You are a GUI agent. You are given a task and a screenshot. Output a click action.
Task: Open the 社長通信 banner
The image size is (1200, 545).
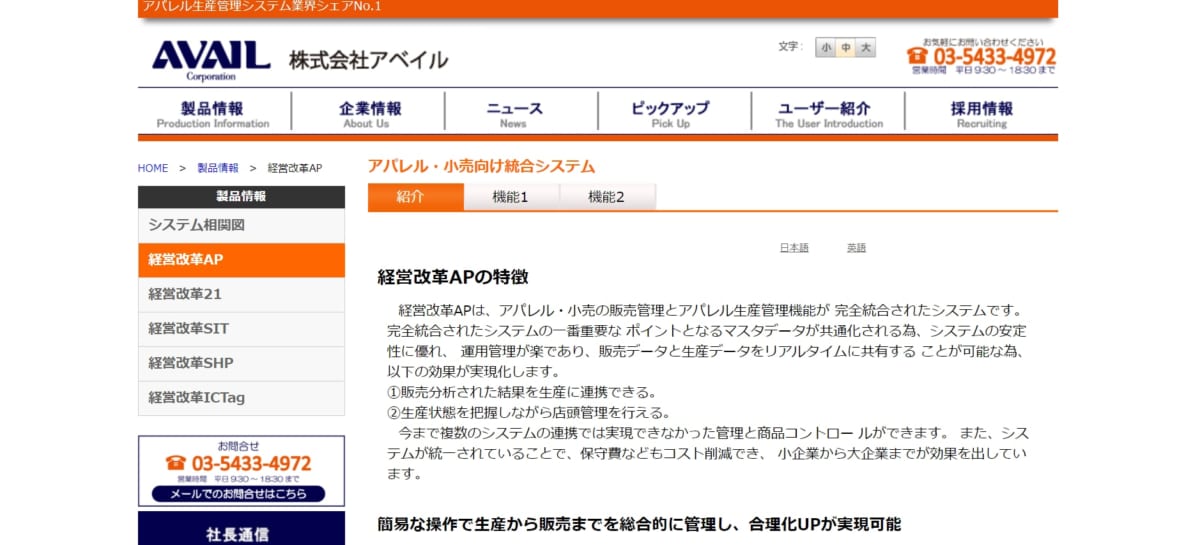(x=241, y=530)
